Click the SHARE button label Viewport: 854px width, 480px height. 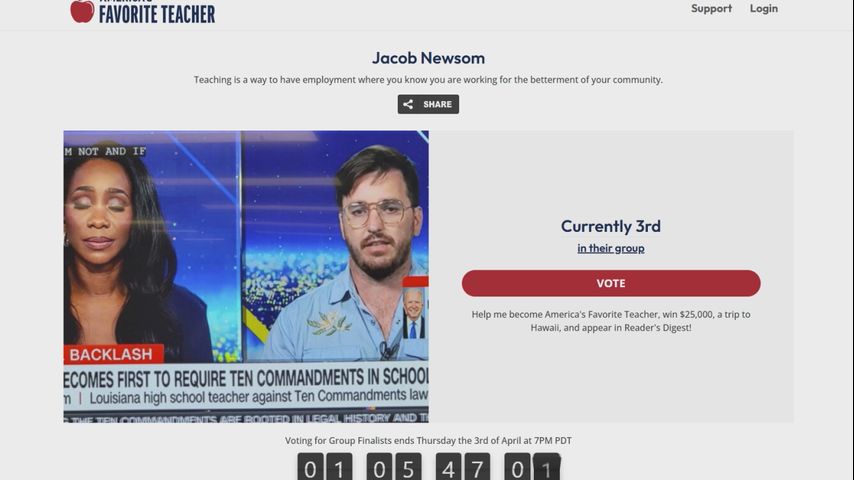click(x=437, y=104)
